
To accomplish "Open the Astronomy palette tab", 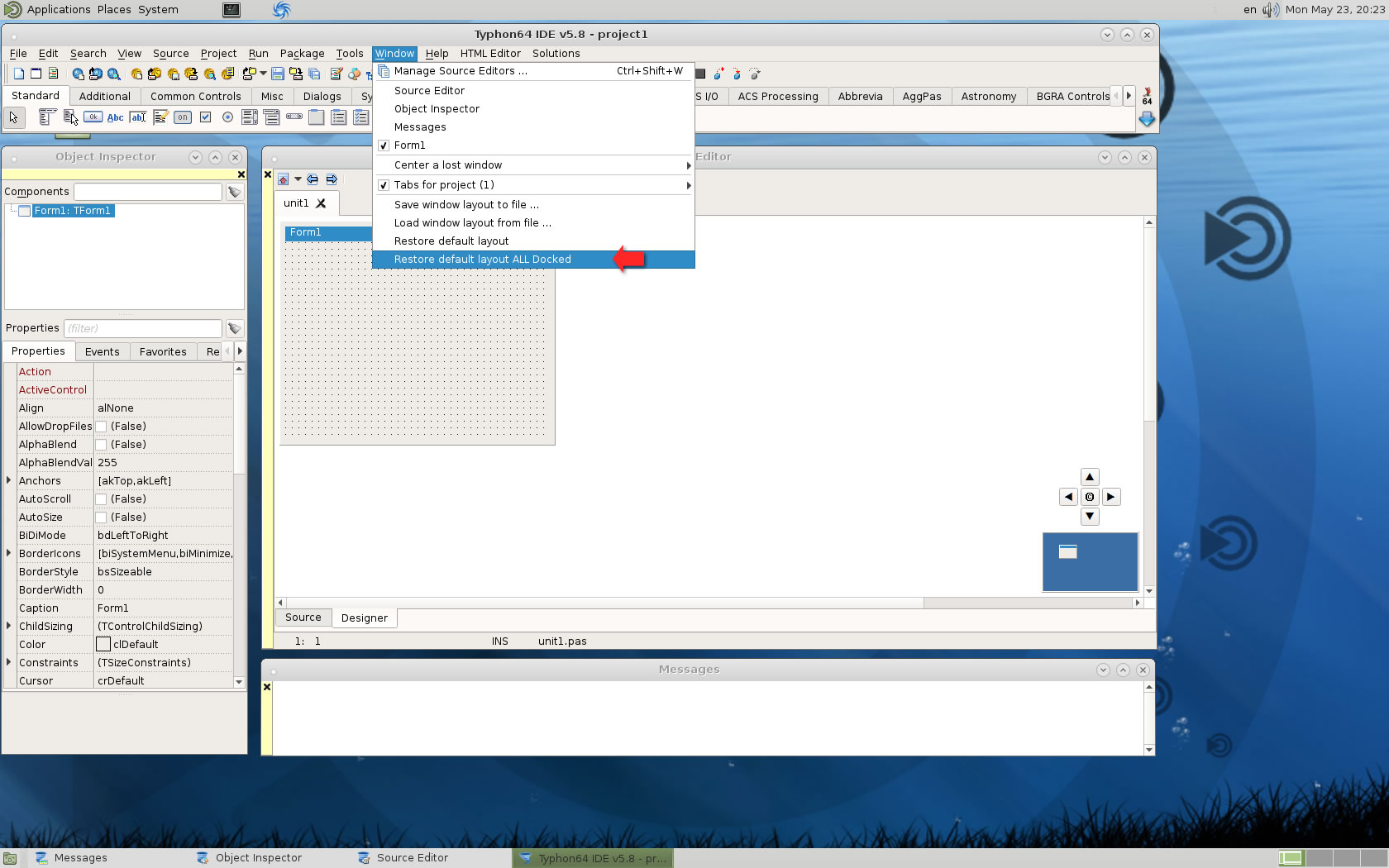I will tap(988, 97).
